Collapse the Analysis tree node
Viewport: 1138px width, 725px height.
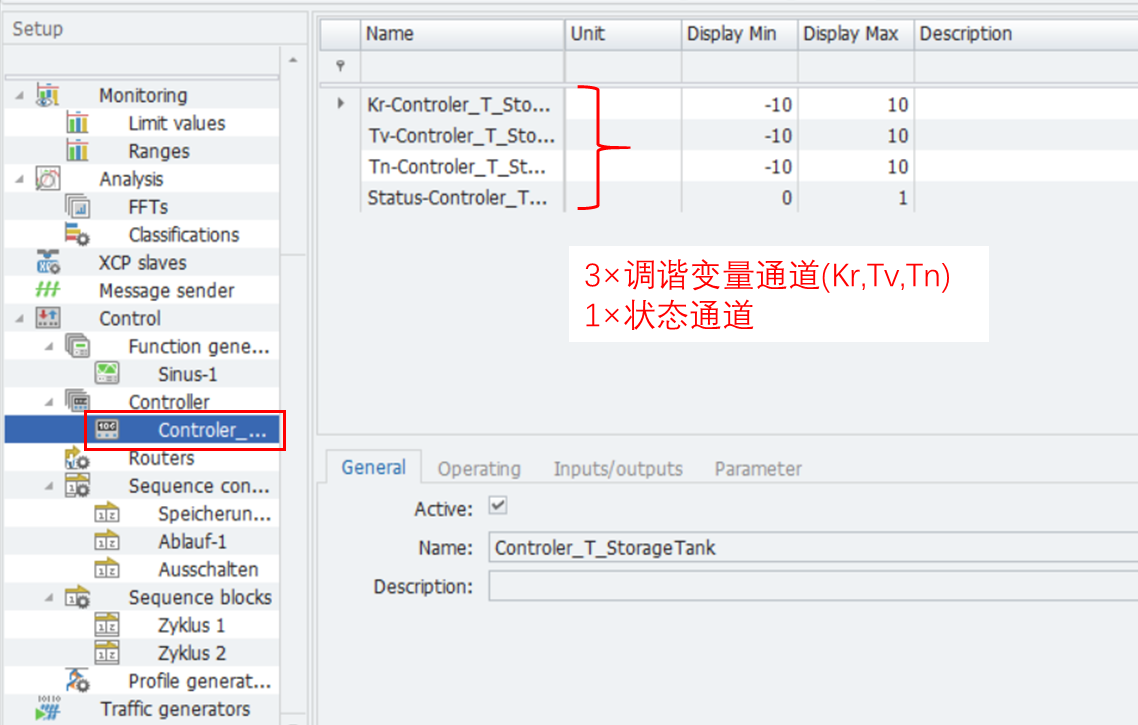point(20,179)
